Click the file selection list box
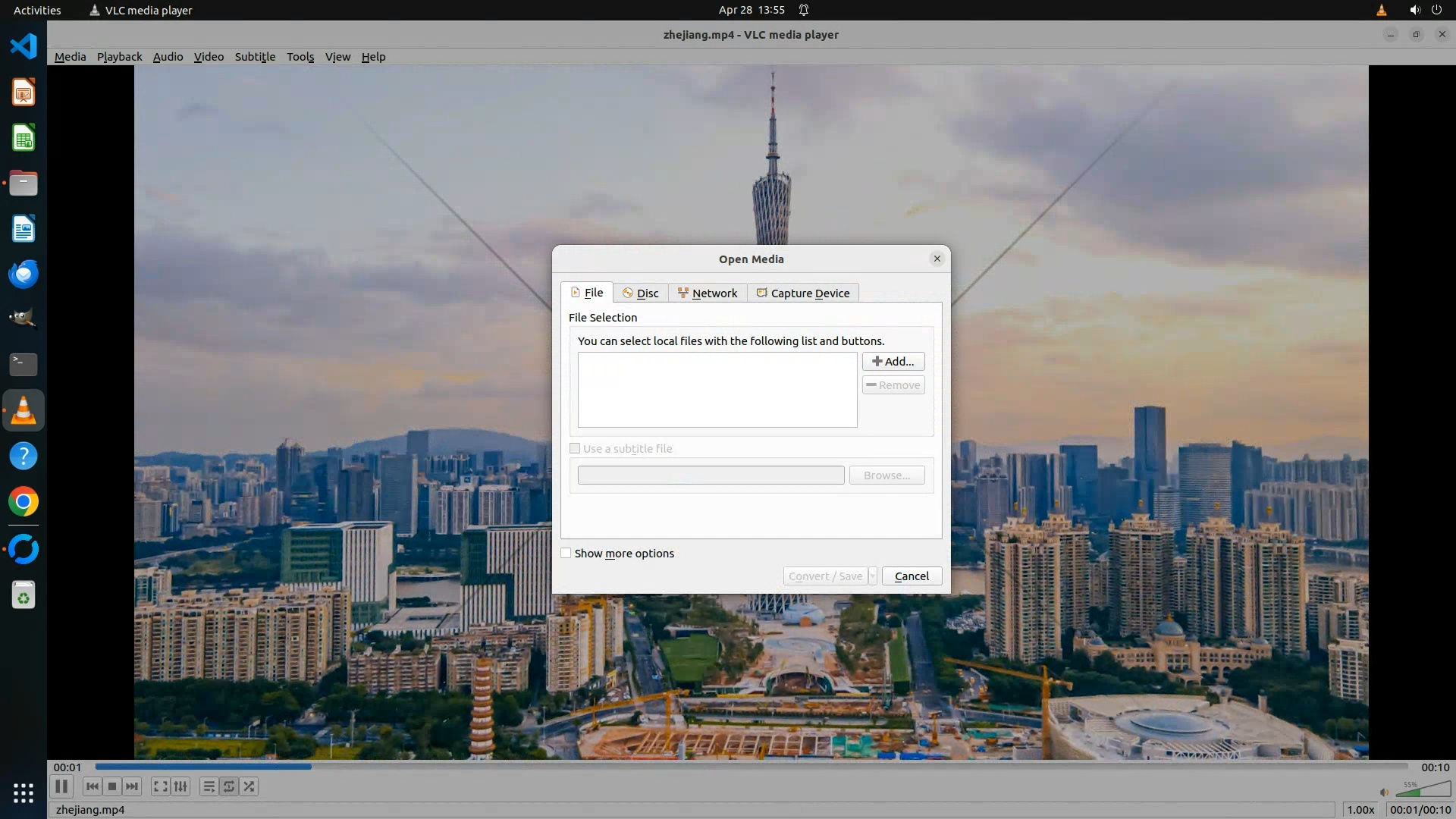Viewport: 1456px width, 819px height. tap(717, 390)
